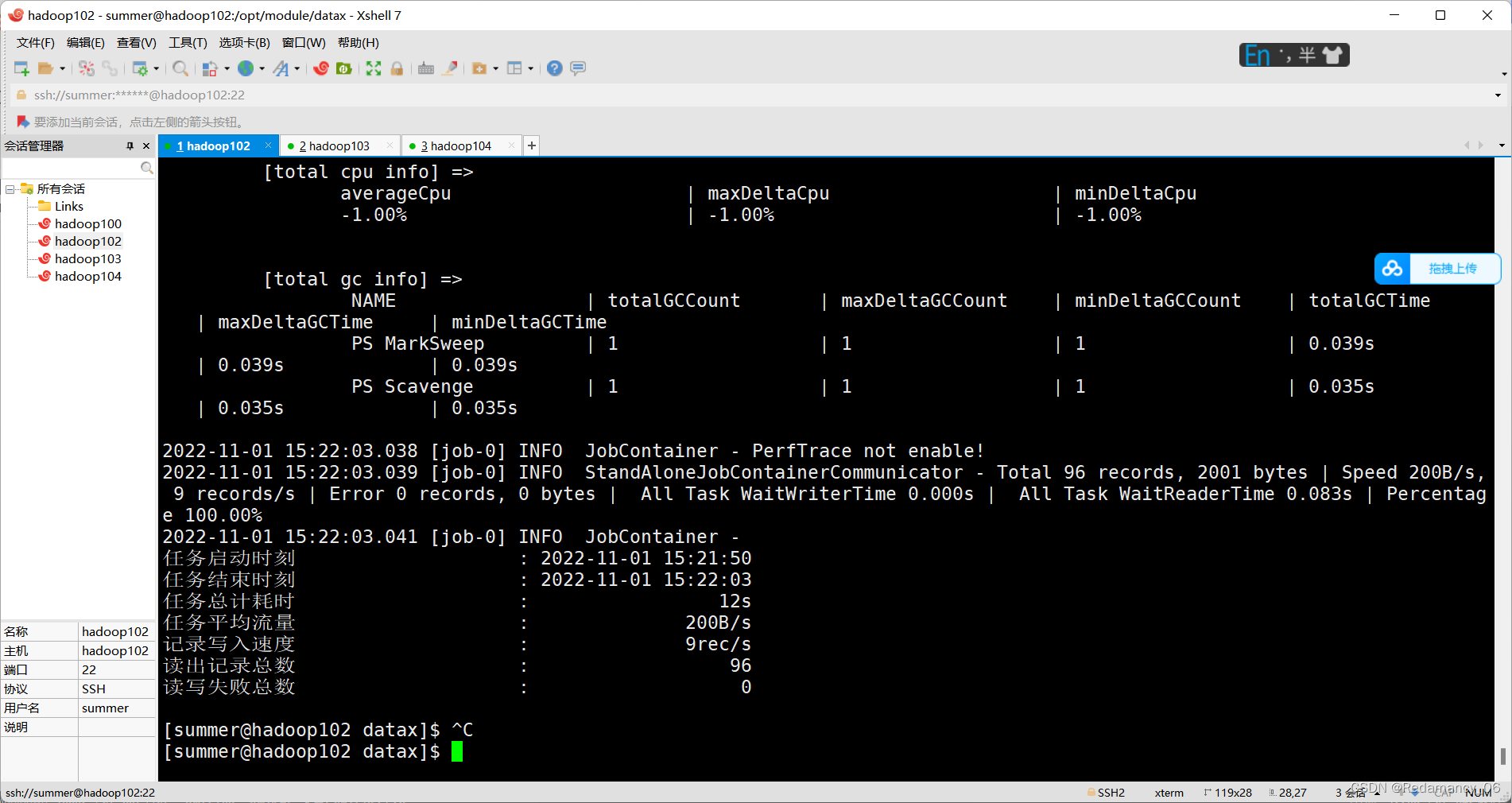Open the 编辑(E) menu

click(x=86, y=43)
